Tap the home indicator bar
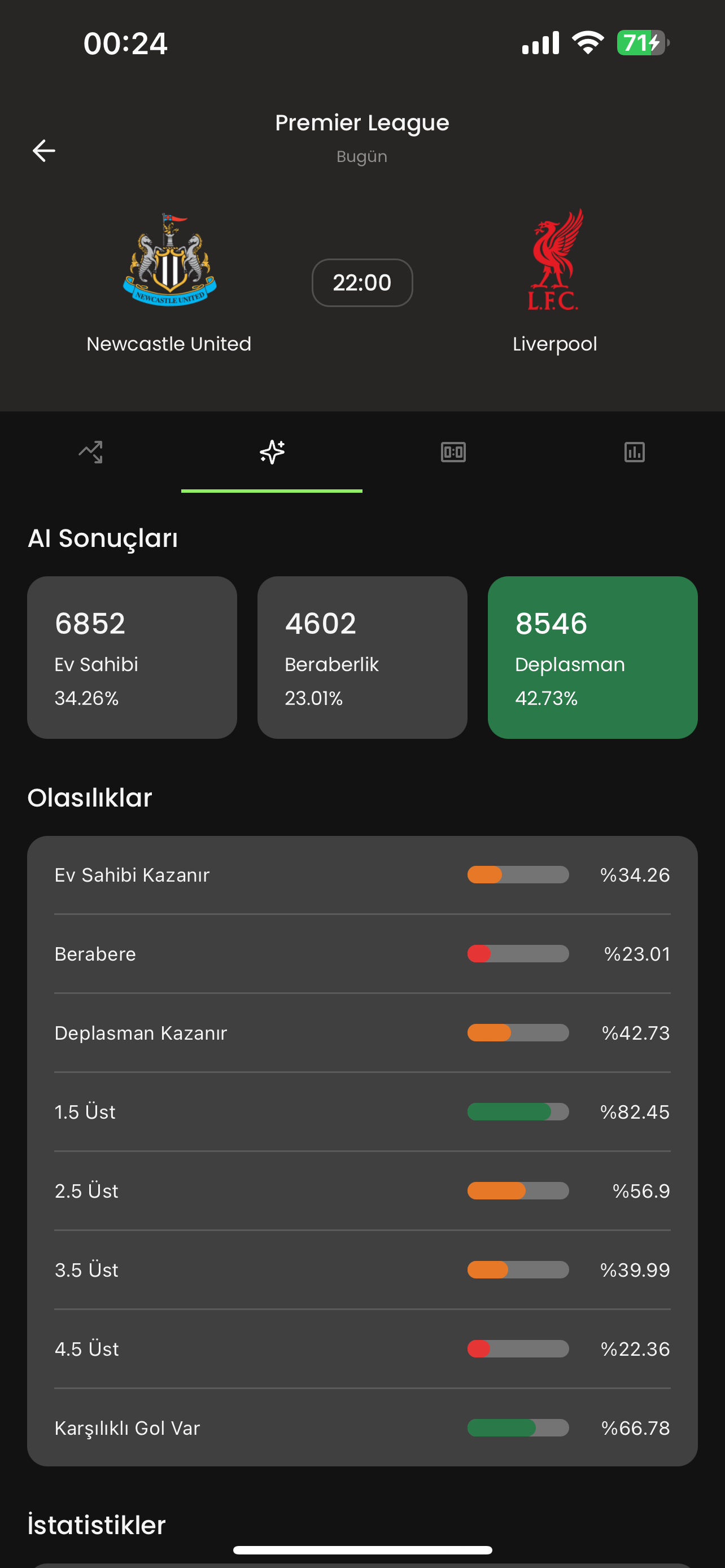 [362, 1550]
